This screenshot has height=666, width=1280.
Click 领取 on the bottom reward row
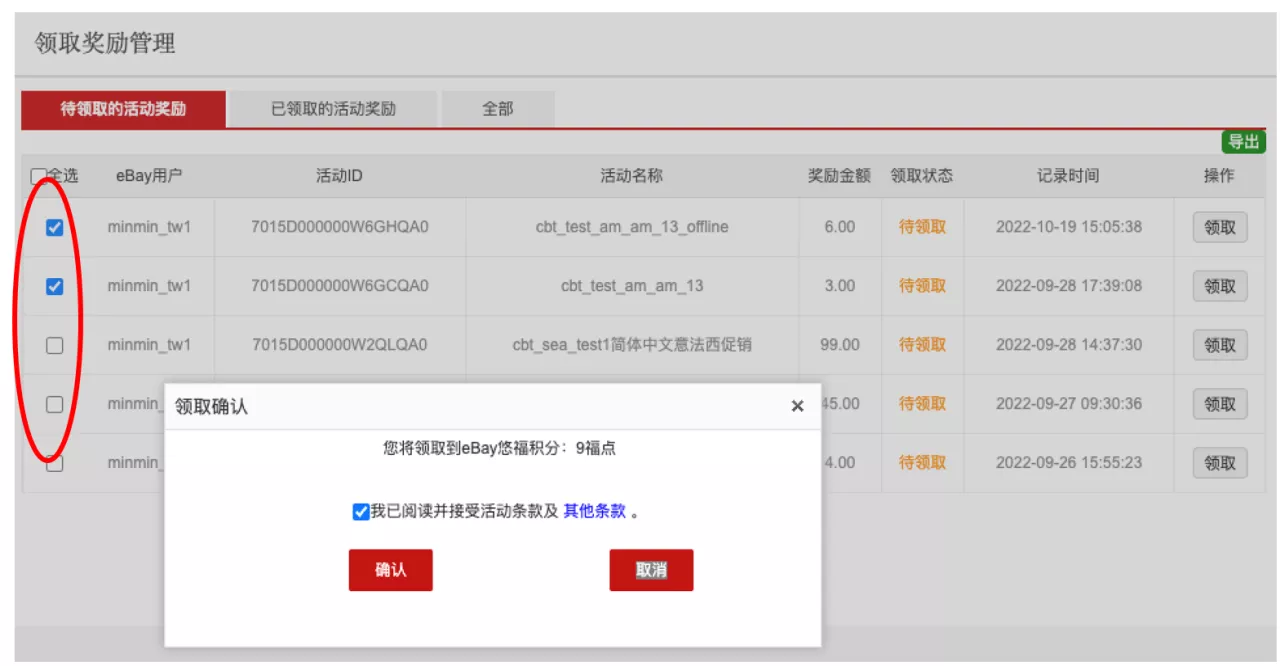pyautogui.click(x=1218, y=462)
